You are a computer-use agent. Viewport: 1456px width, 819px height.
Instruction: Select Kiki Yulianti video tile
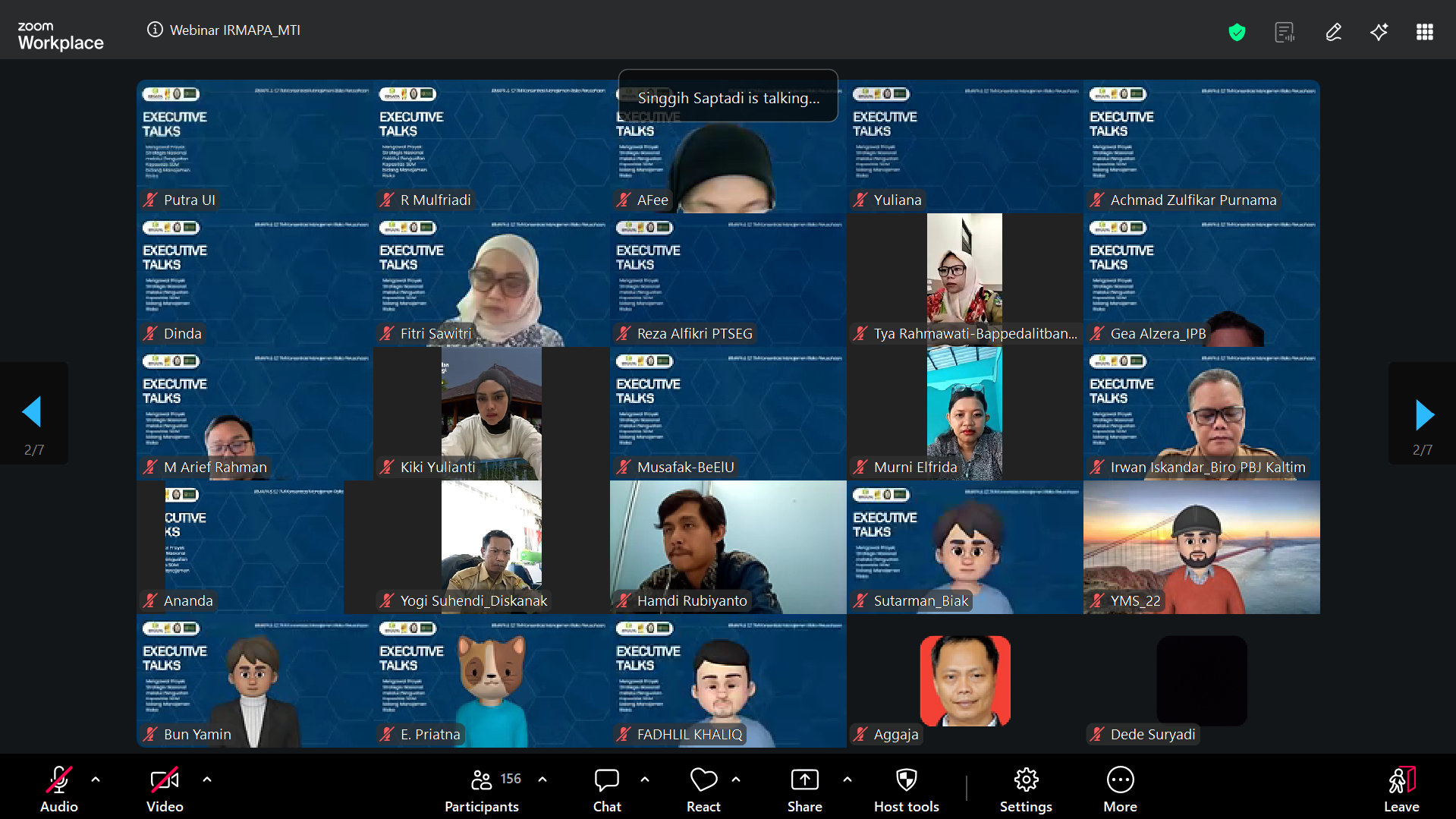[492, 414]
